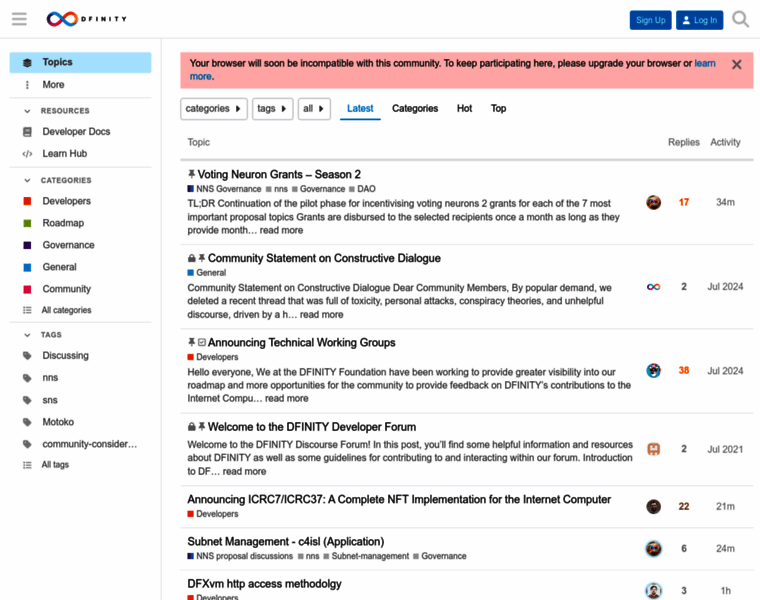Open Subnet Management - c4isl topic
This screenshot has width=760, height=600.
pyautogui.click(x=285, y=542)
